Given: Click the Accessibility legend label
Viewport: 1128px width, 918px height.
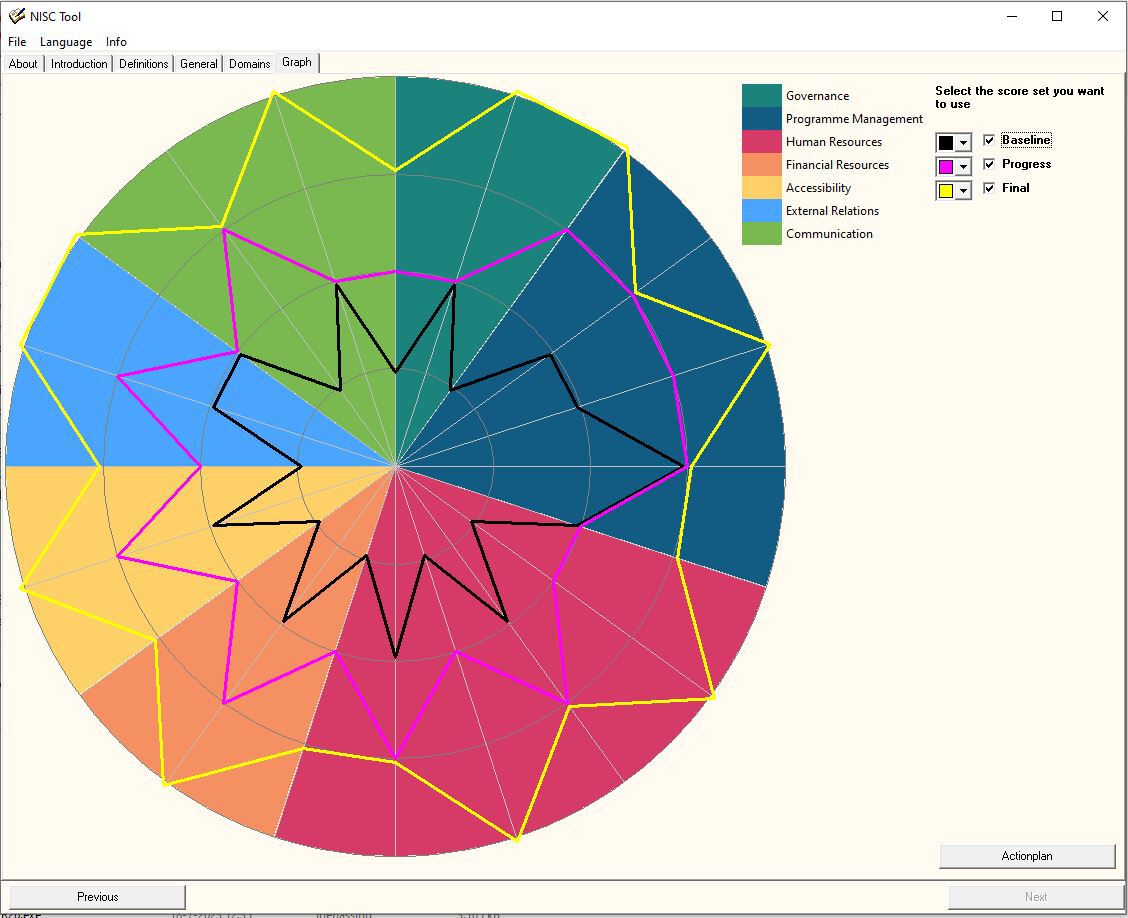Looking at the screenshot, I should click(x=818, y=188).
